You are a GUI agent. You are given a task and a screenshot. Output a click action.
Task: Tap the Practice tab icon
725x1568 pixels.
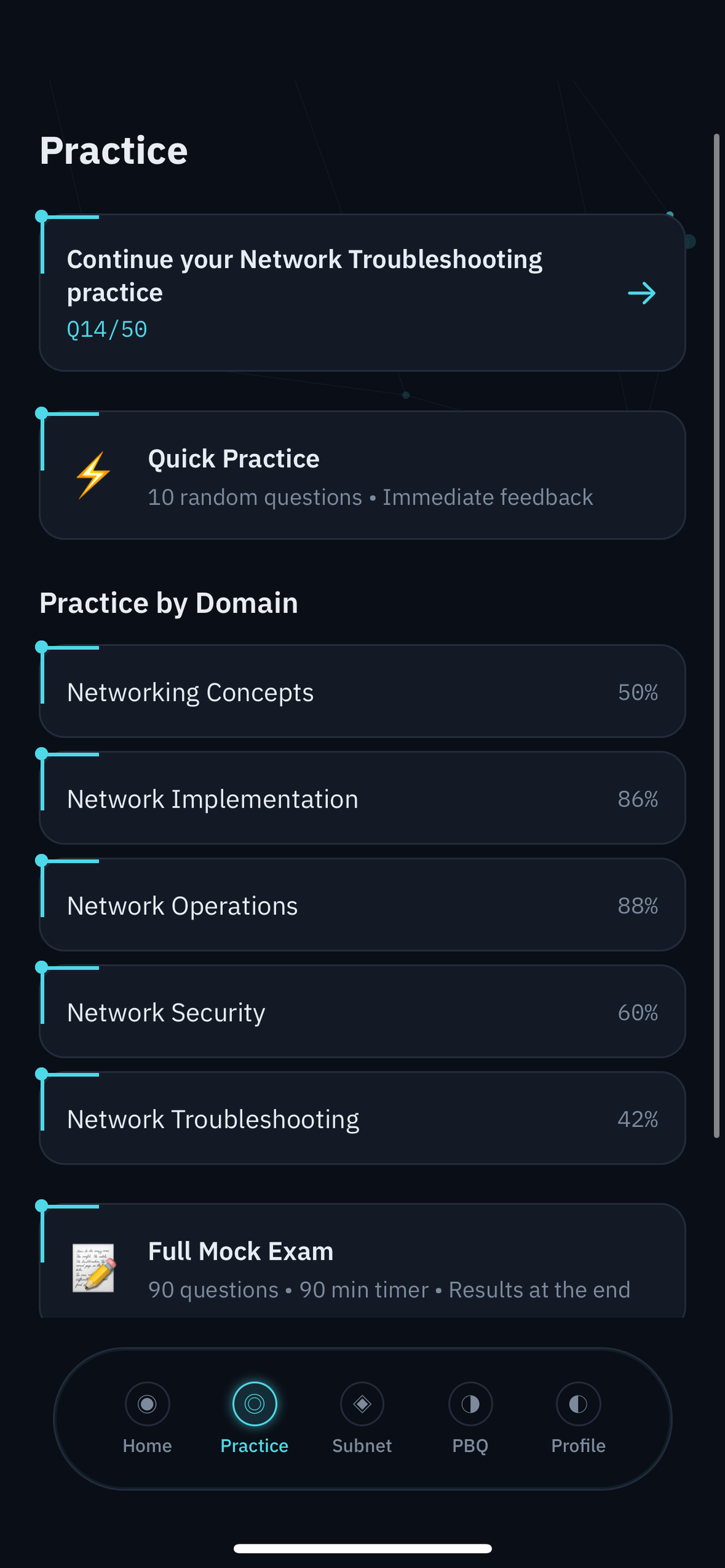255,1404
